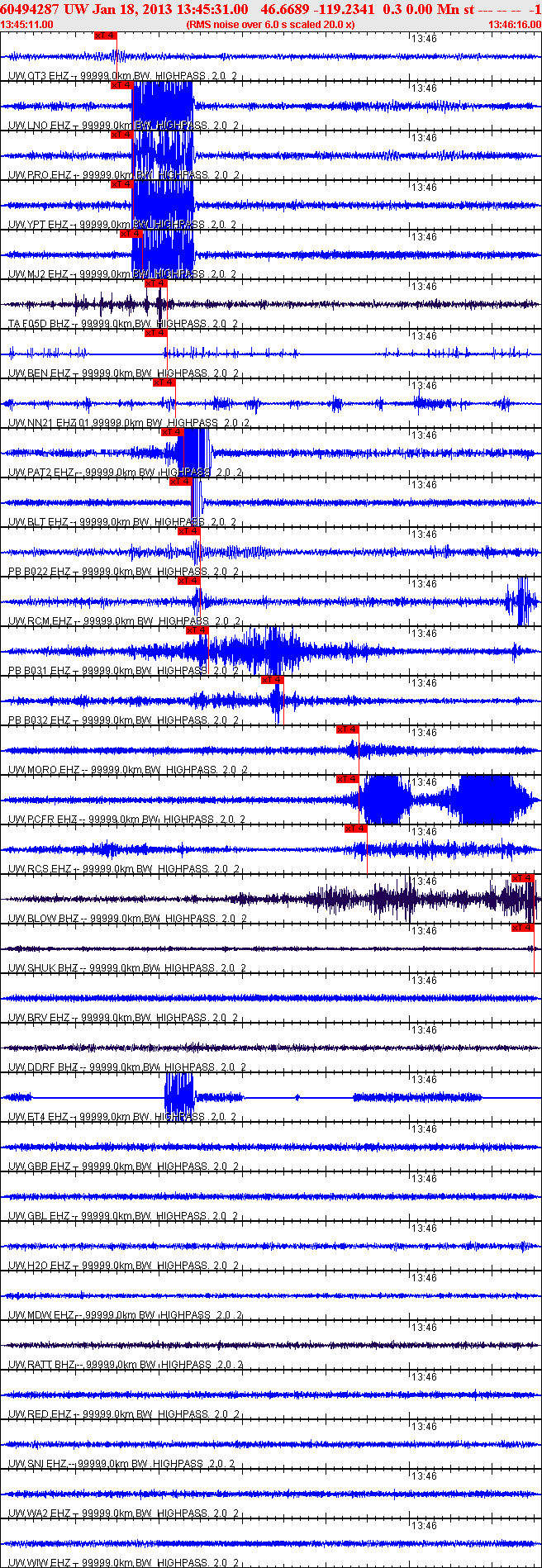The image size is (542, 1568).
Task: Click the PB.B022 EHZ station label
Action: click(x=40, y=572)
